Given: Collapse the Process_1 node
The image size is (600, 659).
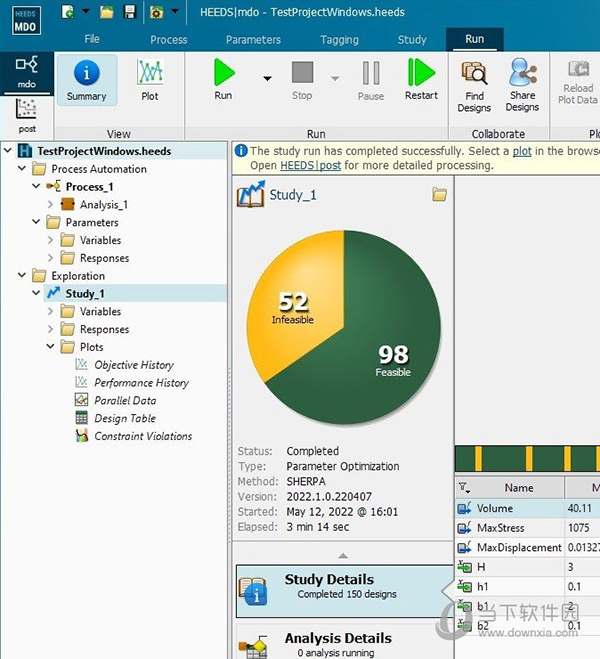Looking at the screenshot, I should click(x=36, y=186).
